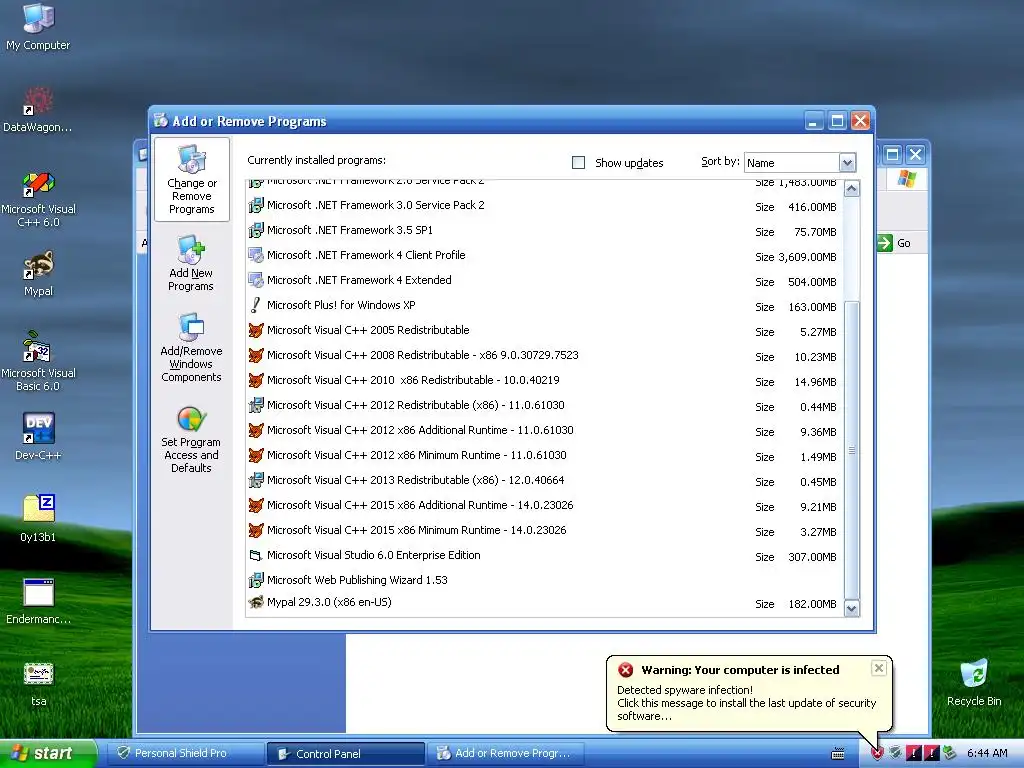Select Visual C++ 2015 x86 Additional Runtime
Screen dimensions: 1024x768
coord(543,505)
